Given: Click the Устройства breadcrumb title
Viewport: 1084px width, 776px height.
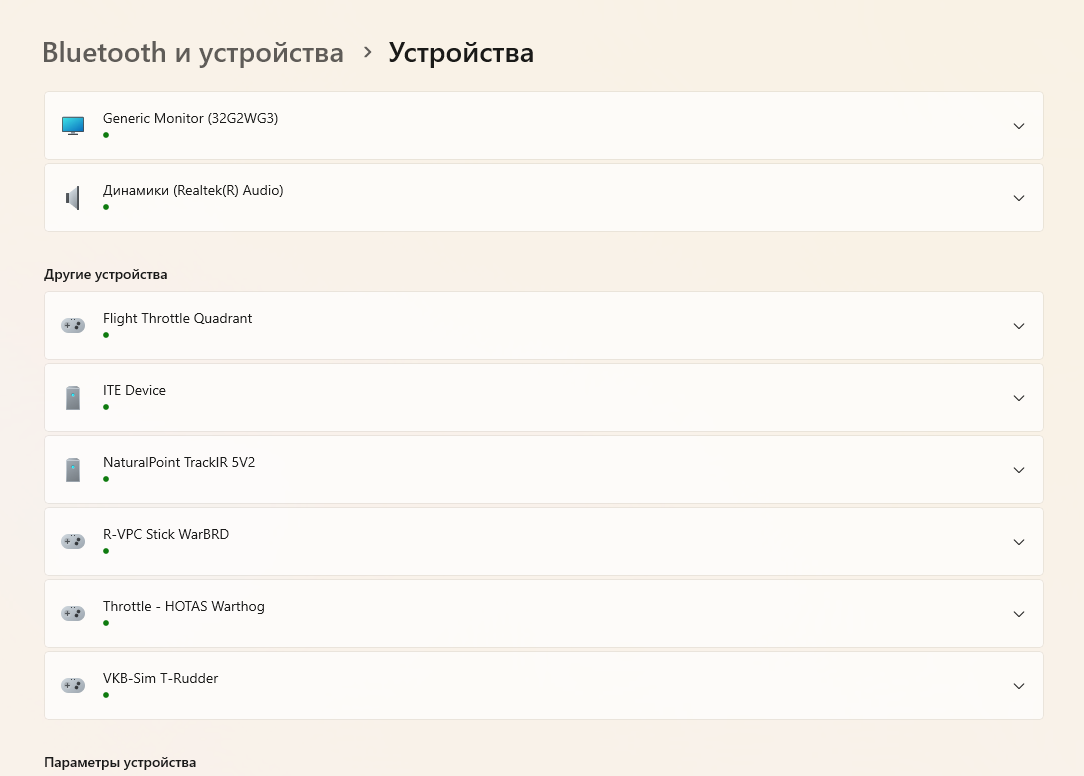Looking at the screenshot, I should click(x=461, y=52).
